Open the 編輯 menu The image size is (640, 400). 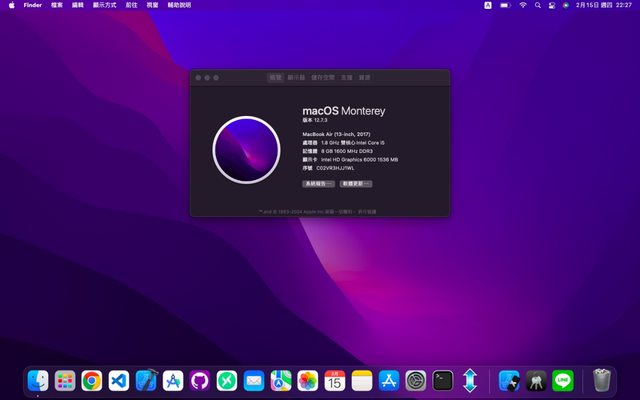click(78, 5)
